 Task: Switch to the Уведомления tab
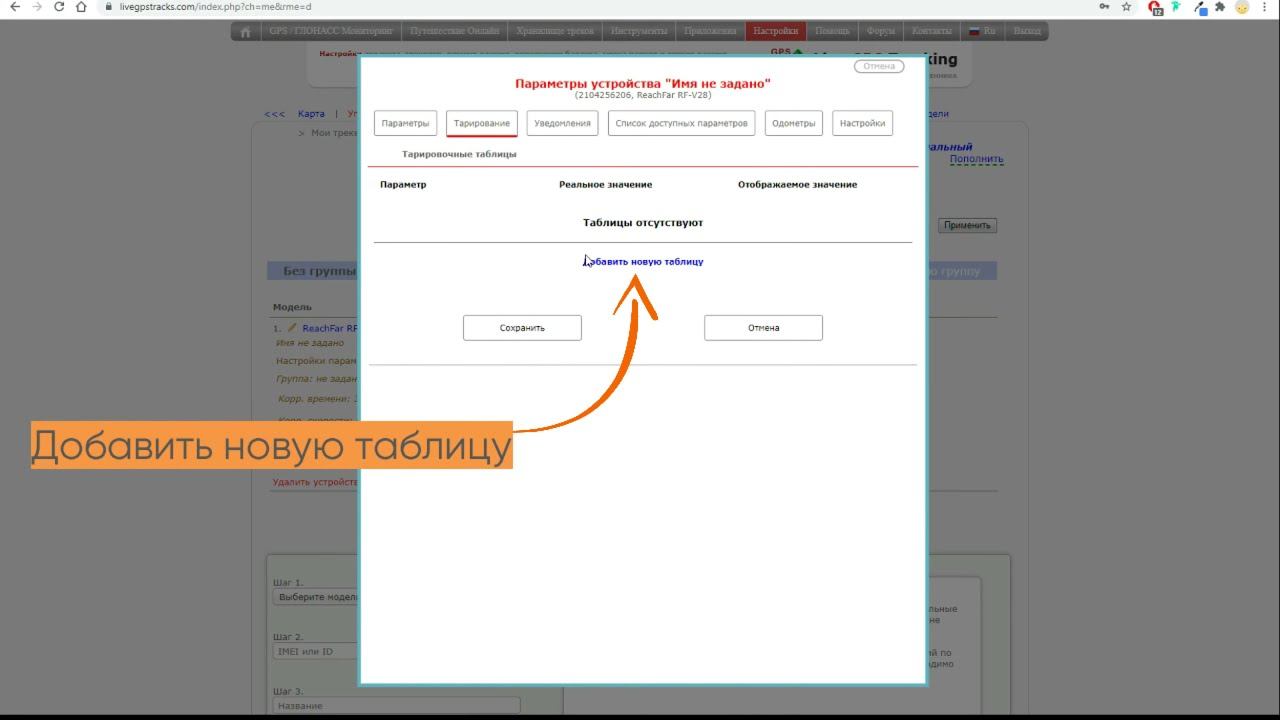pyautogui.click(x=562, y=123)
